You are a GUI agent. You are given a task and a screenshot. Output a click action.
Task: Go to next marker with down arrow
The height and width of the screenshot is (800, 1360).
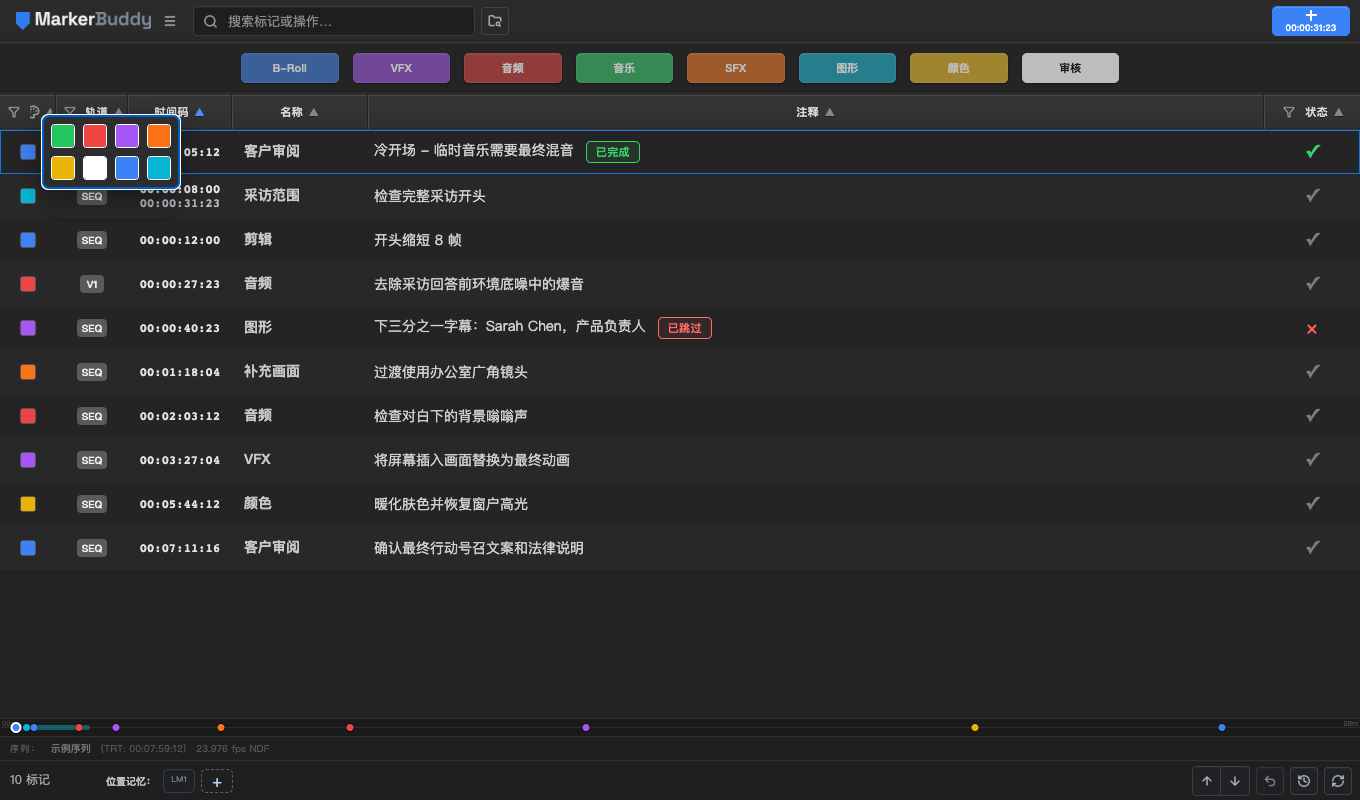(1236, 781)
